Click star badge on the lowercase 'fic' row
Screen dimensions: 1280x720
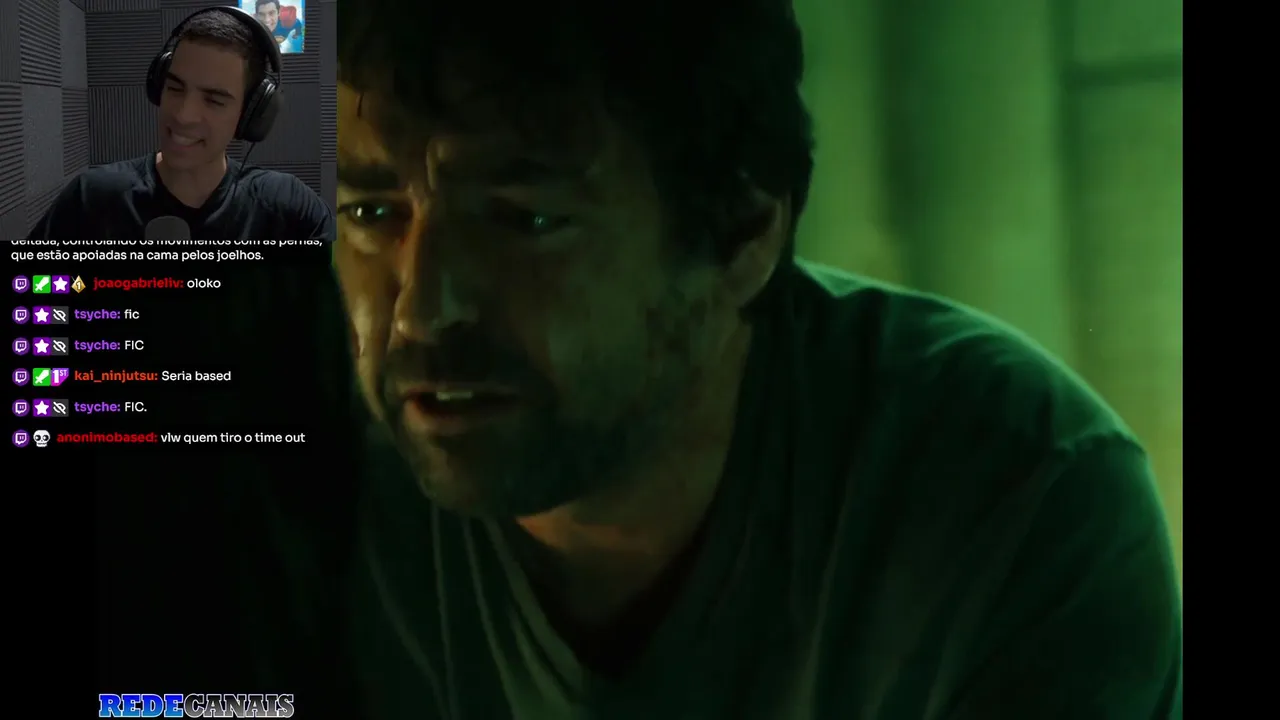click(41, 315)
